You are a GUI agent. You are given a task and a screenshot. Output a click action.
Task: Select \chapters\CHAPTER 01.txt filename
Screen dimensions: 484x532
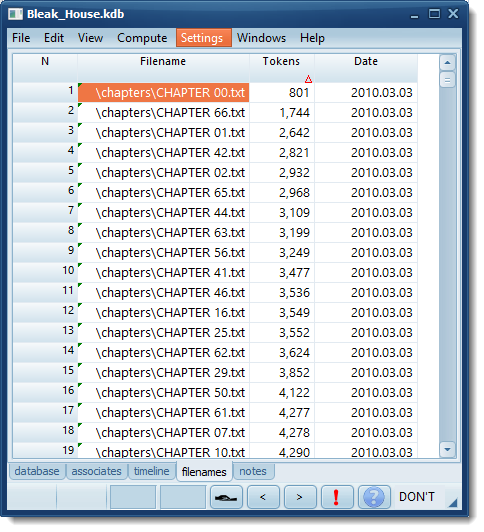pyautogui.click(x=163, y=133)
